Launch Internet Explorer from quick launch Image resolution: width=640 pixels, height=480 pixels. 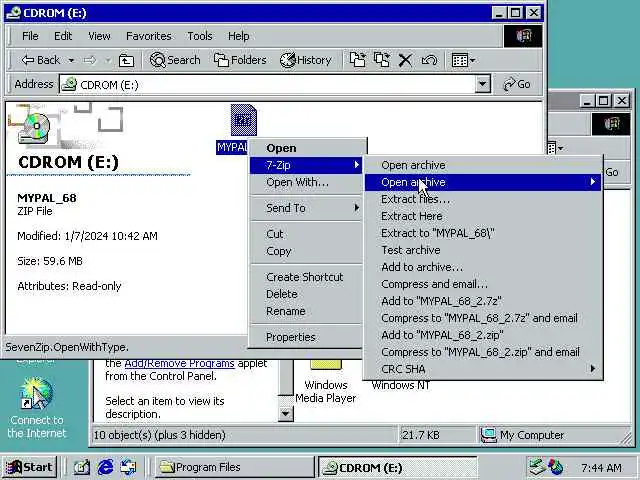pyautogui.click(x=105, y=467)
